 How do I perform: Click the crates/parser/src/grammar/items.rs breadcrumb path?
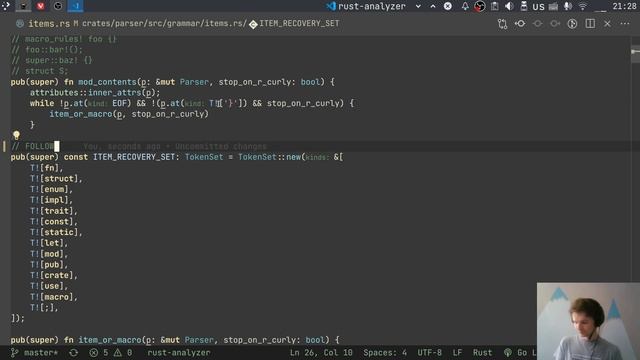(x=164, y=24)
